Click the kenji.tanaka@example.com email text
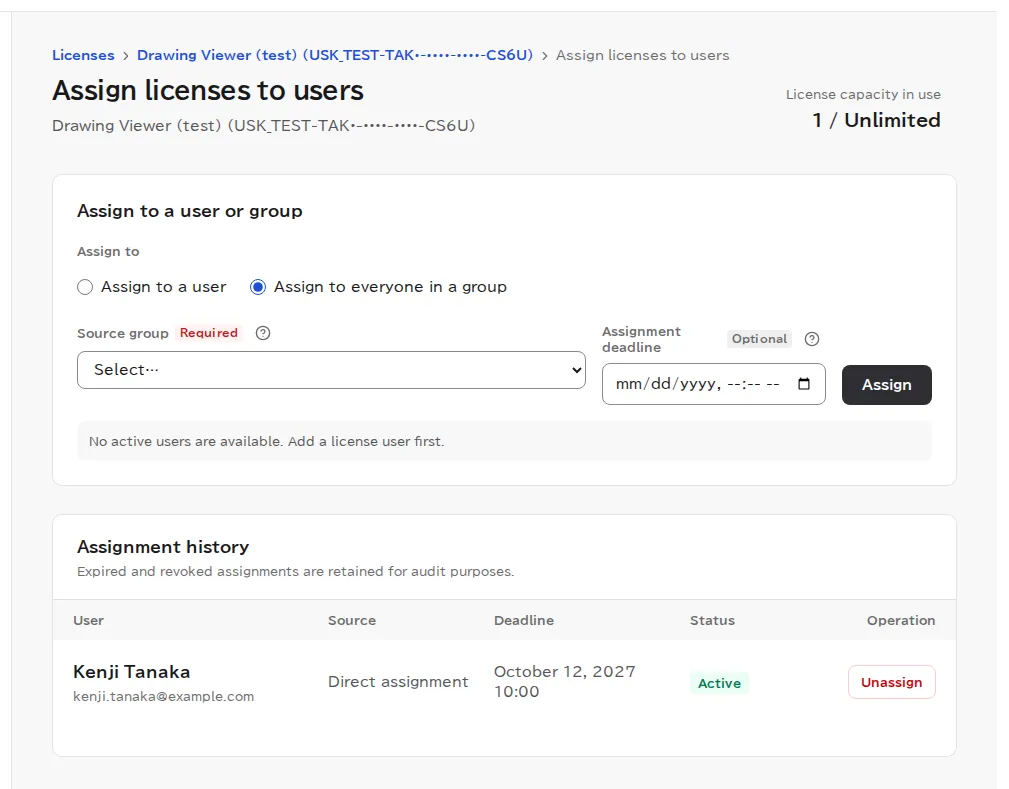Image resolution: width=1009 pixels, height=789 pixels. tap(163, 696)
